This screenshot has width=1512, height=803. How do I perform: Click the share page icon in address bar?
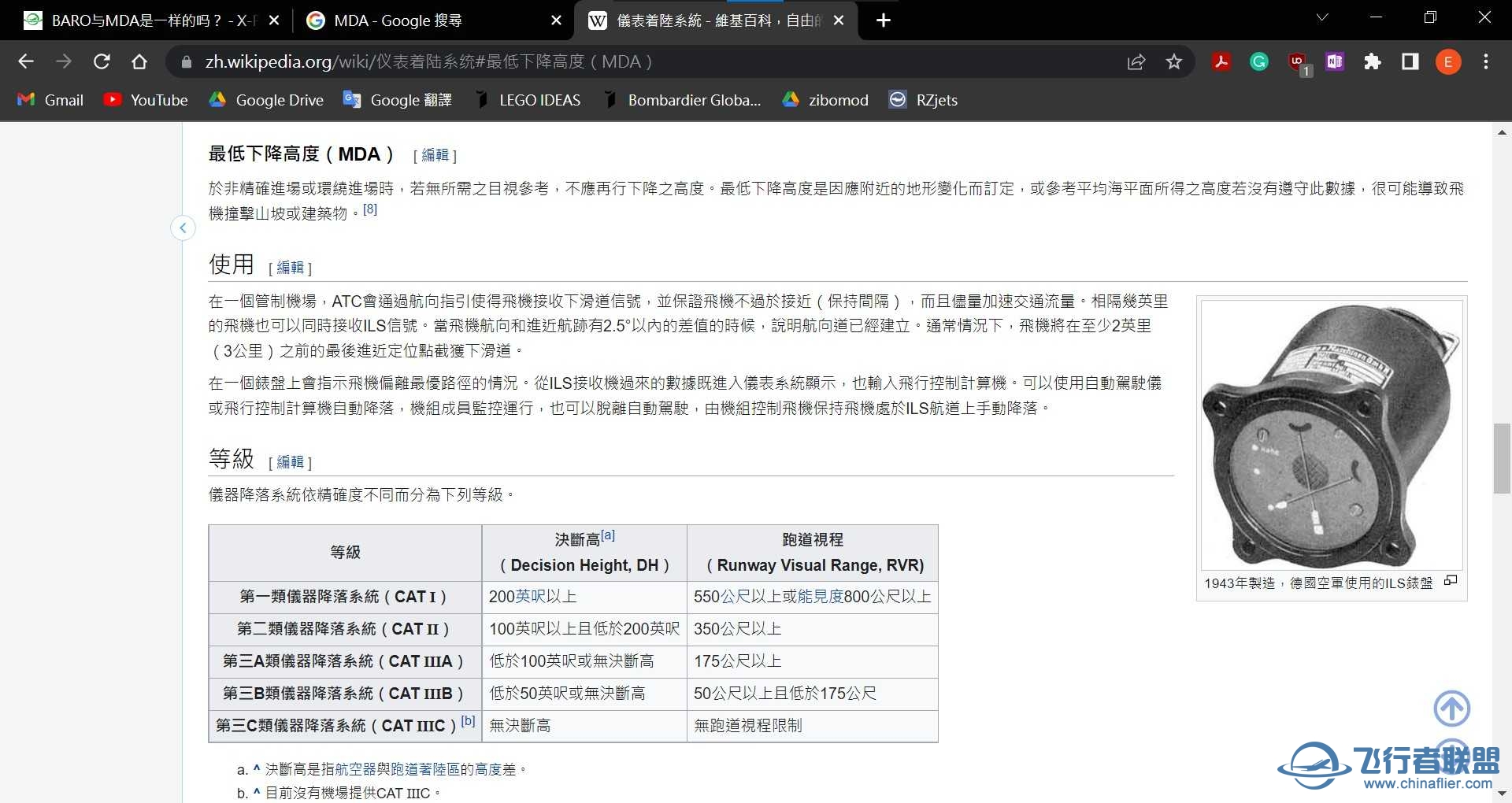pos(1136,61)
